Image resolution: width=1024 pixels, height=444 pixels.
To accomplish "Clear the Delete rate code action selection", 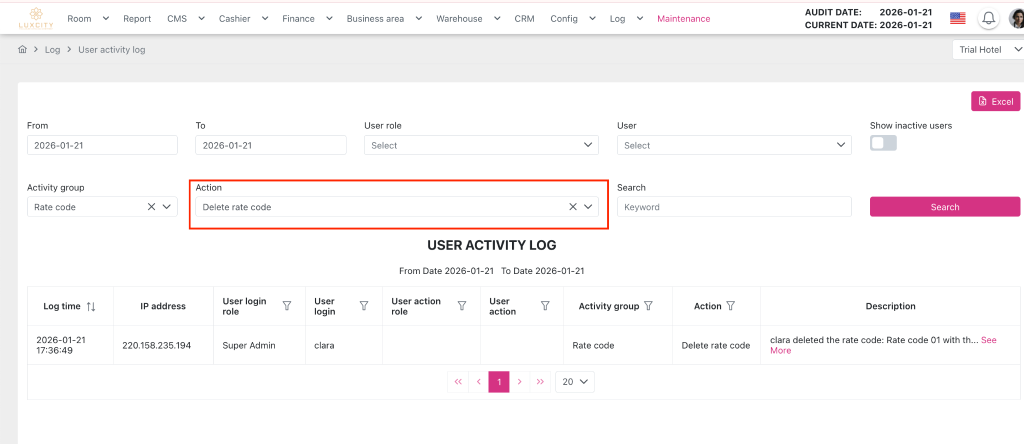I will pyautogui.click(x=573, y=207).
